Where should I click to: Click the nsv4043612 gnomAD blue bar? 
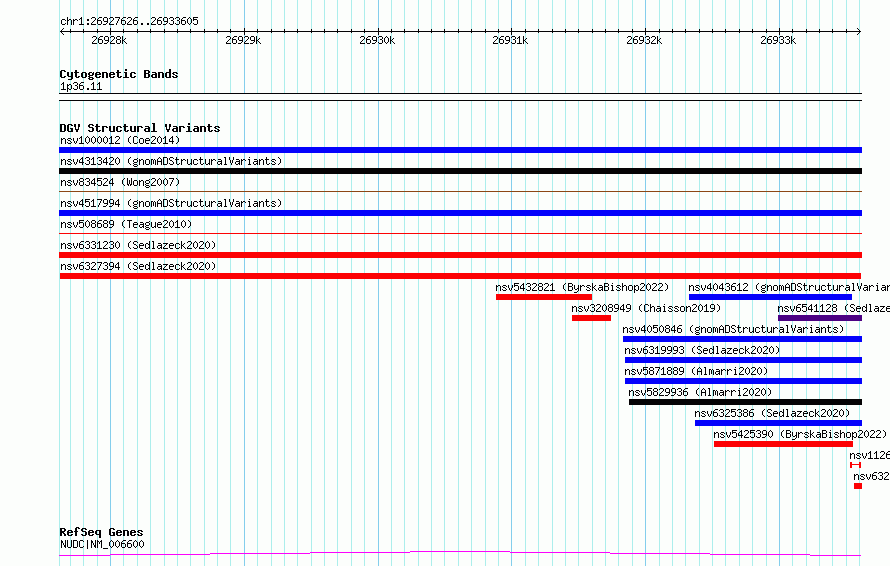(x=770, y=297)
